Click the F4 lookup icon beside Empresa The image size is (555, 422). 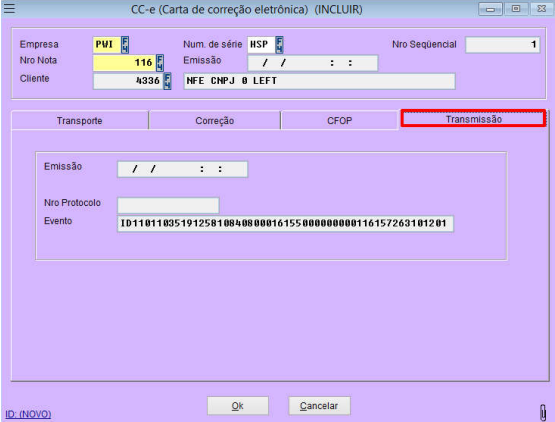(125, 45)
